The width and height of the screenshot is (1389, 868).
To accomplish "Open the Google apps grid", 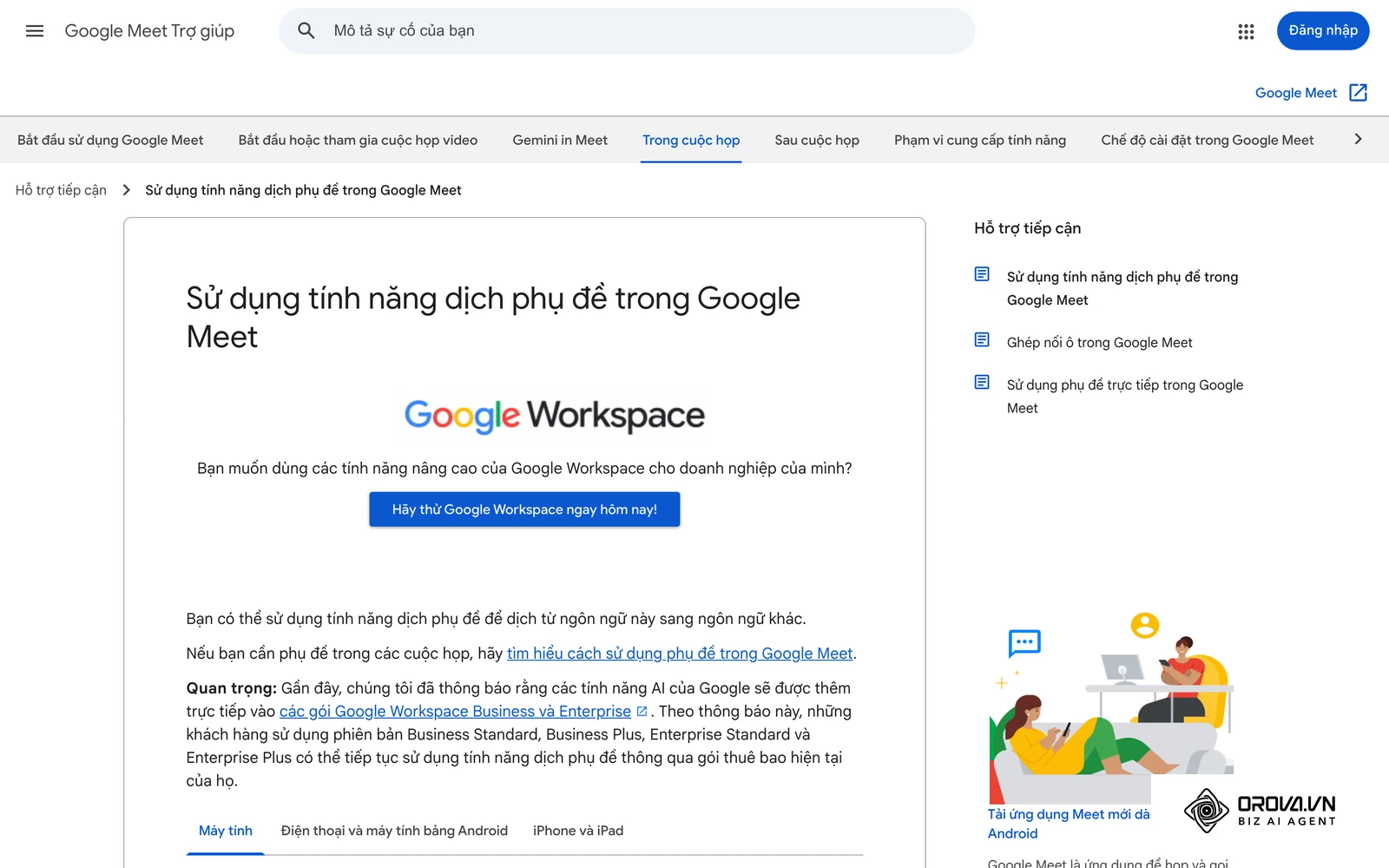I will [x=1246, y=31].
